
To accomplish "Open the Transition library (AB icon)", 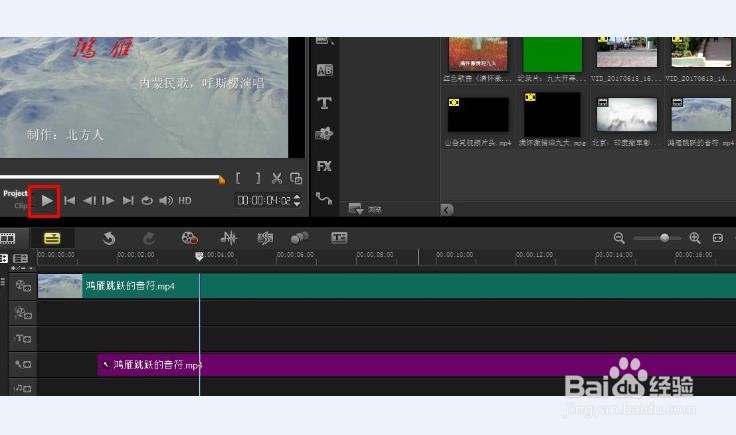I will (x=324, y=70).
